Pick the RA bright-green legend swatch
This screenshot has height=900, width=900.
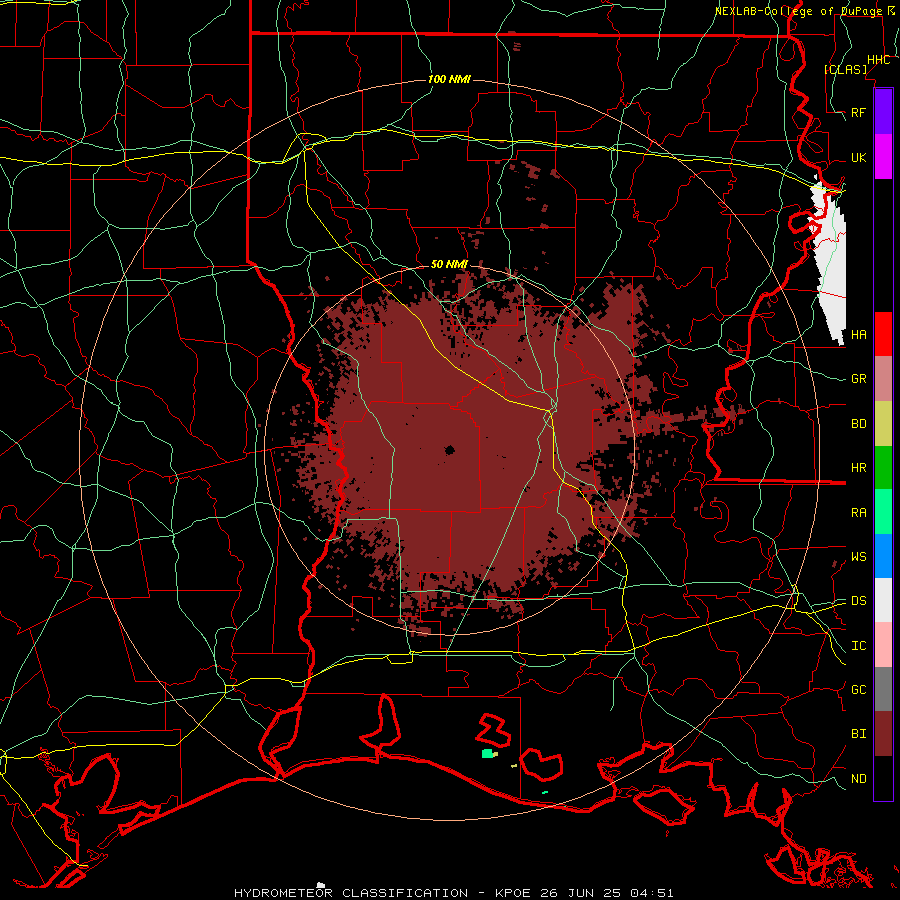[x=883, y=512]
